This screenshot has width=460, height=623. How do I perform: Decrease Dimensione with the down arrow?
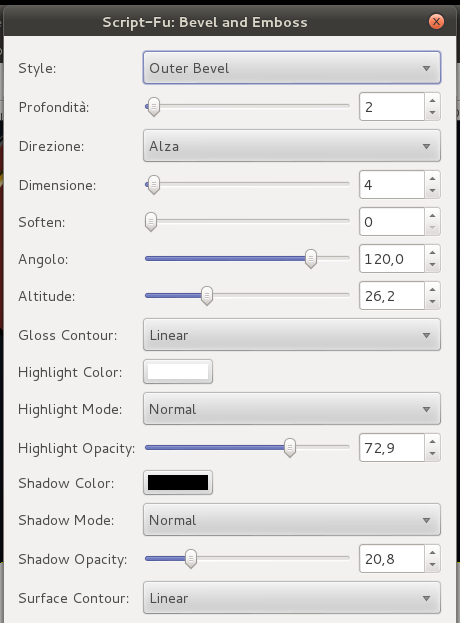click(x=433, y=192)
